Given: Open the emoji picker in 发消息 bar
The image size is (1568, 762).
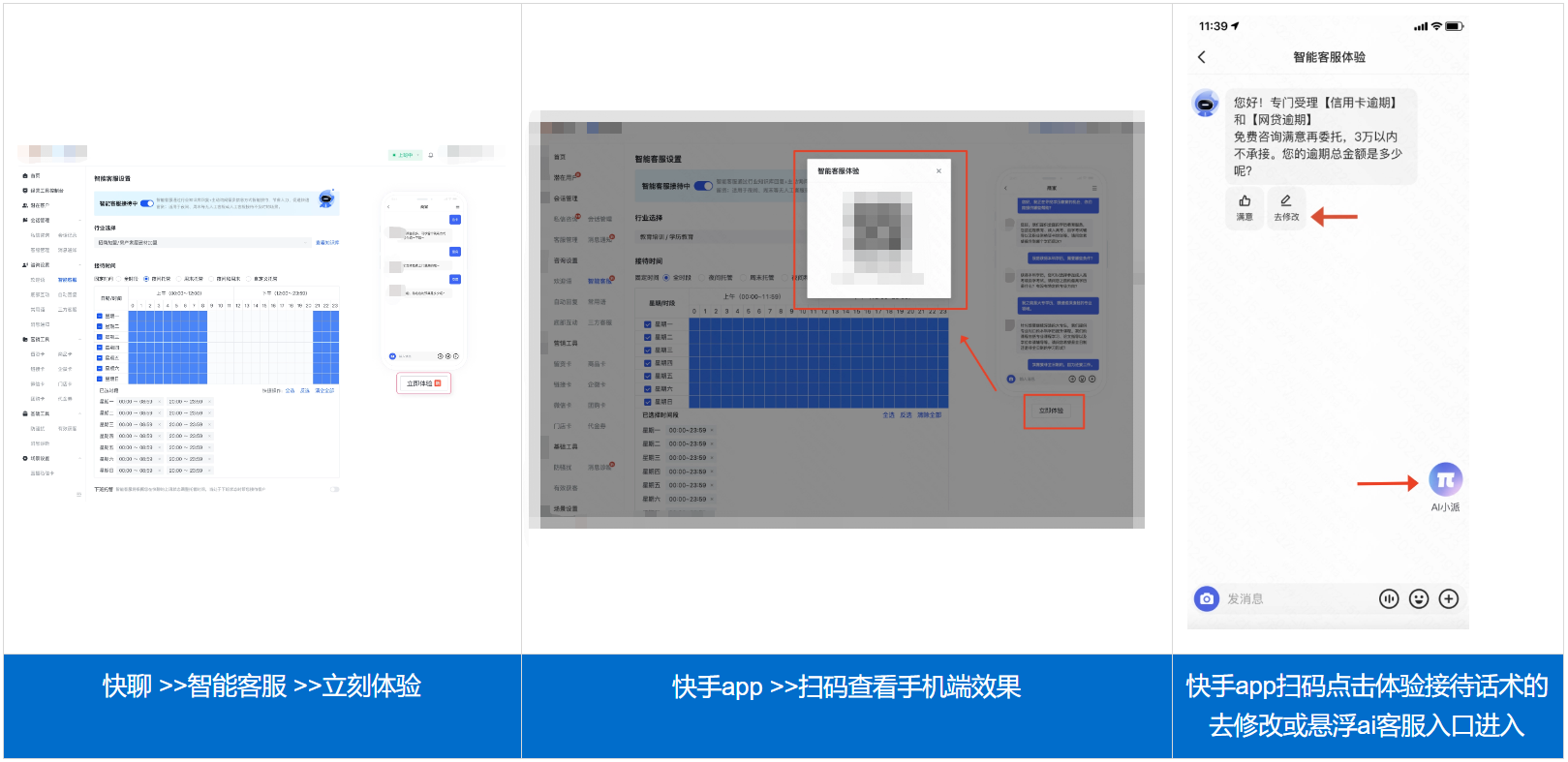Looking at the screenshot, I should (1419, 599).
